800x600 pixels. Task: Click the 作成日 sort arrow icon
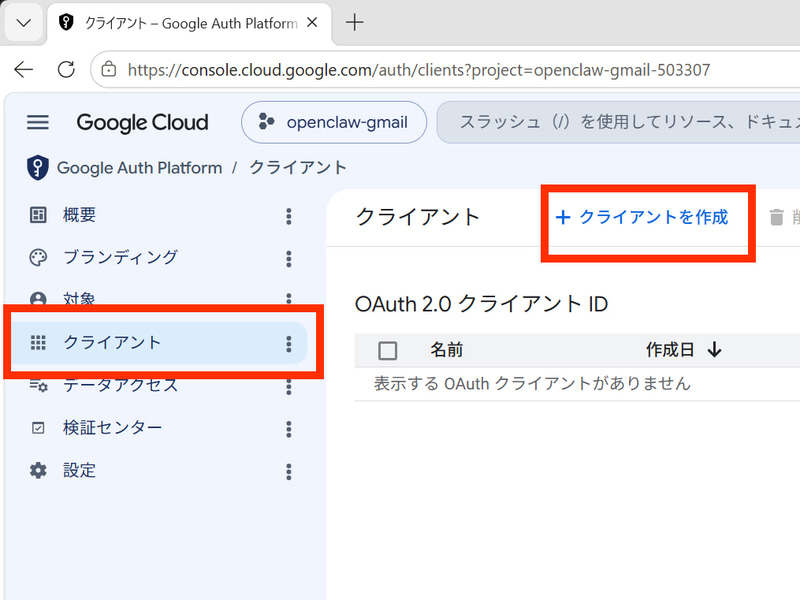[x=715, y=350]
